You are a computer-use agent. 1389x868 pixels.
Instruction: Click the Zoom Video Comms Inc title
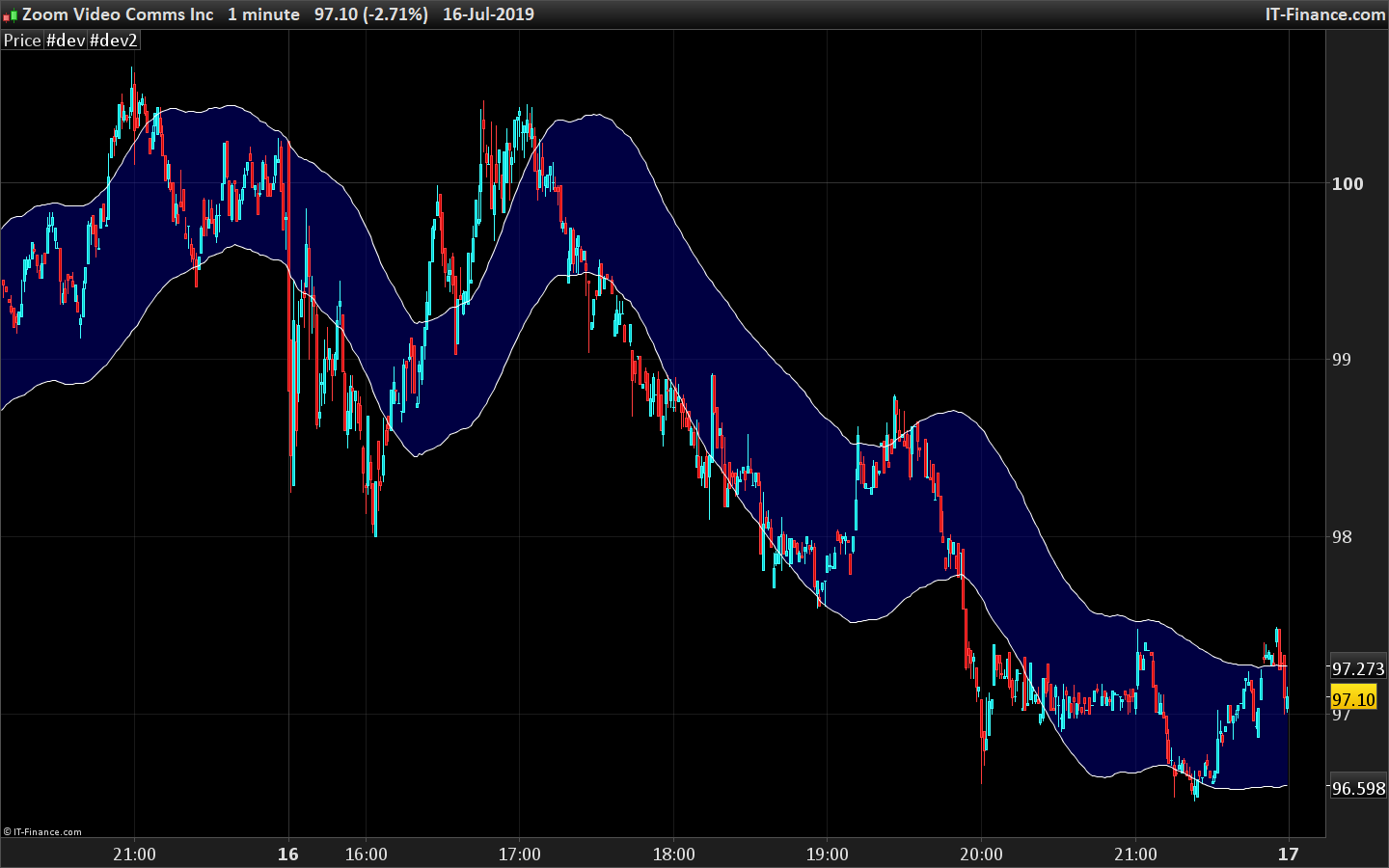(x=118, y=14)
